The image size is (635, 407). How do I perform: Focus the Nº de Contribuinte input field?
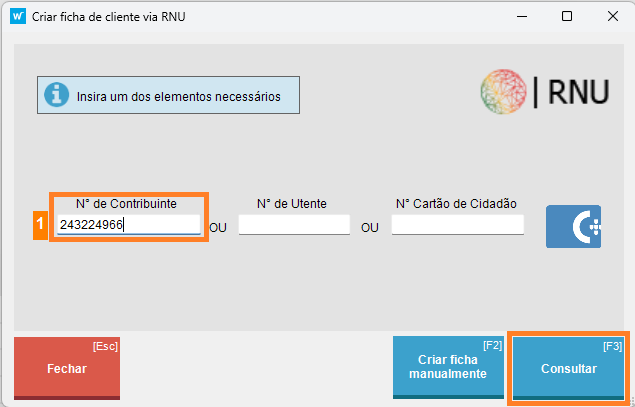[x=128, y=225]
